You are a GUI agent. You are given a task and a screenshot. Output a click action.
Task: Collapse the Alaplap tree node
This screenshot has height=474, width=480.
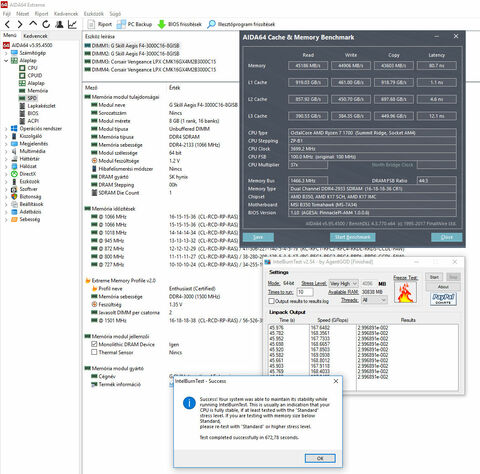(x=6, y=61)
